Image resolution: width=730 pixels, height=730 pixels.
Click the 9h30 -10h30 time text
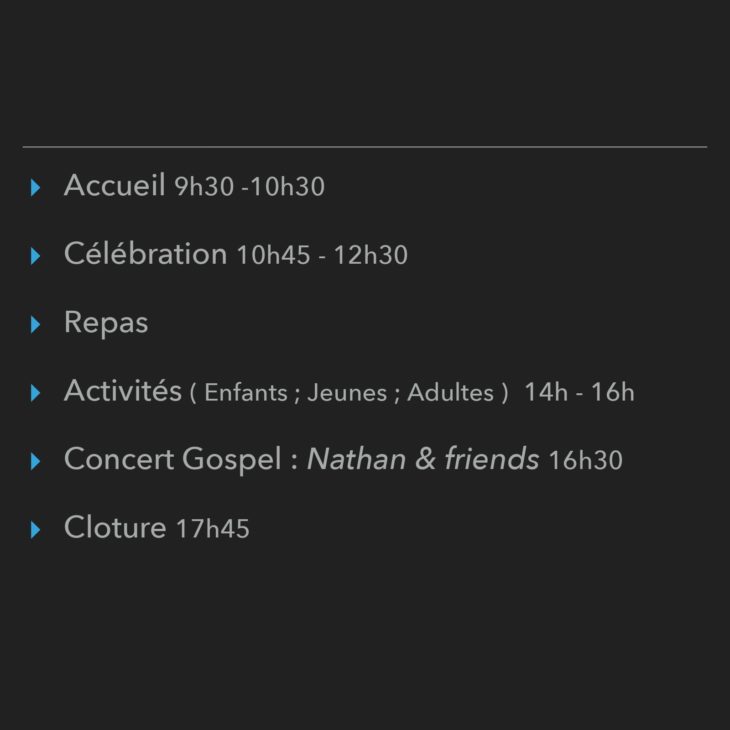tap(250, 187)
